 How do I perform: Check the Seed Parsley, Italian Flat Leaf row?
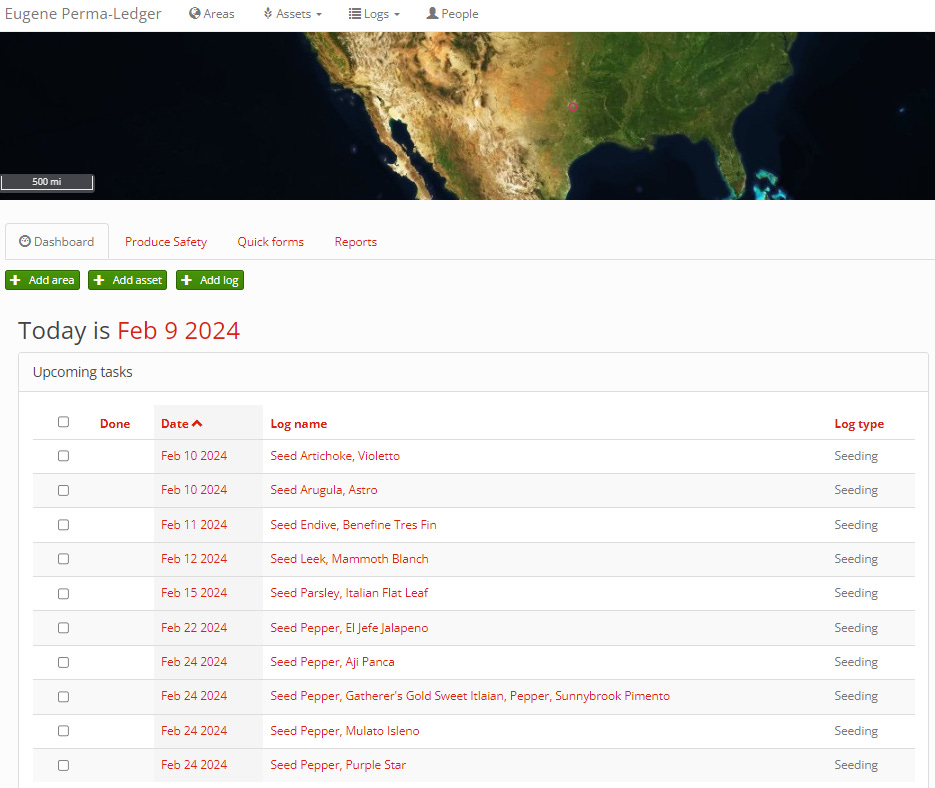tap(63, 594)
